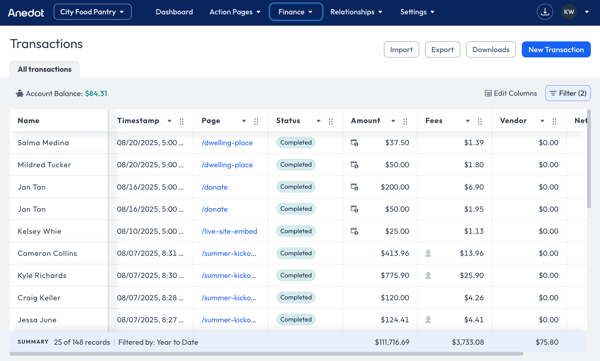Screen dimensions: 600x361
Task: Click recurring icon in Kelsey Whie row
Action: (x=354, y=231)
